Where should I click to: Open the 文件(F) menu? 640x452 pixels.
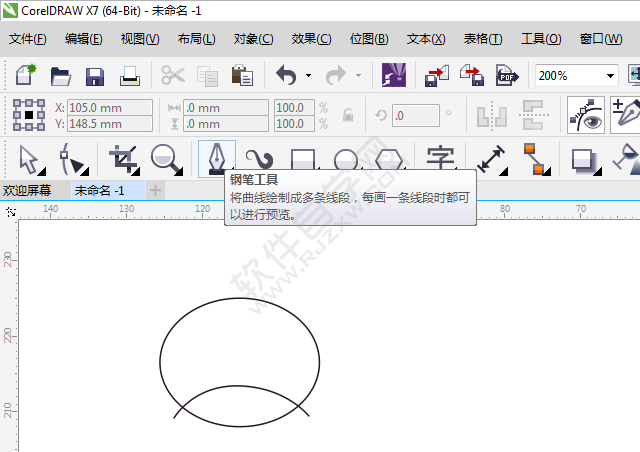[28, 39]
